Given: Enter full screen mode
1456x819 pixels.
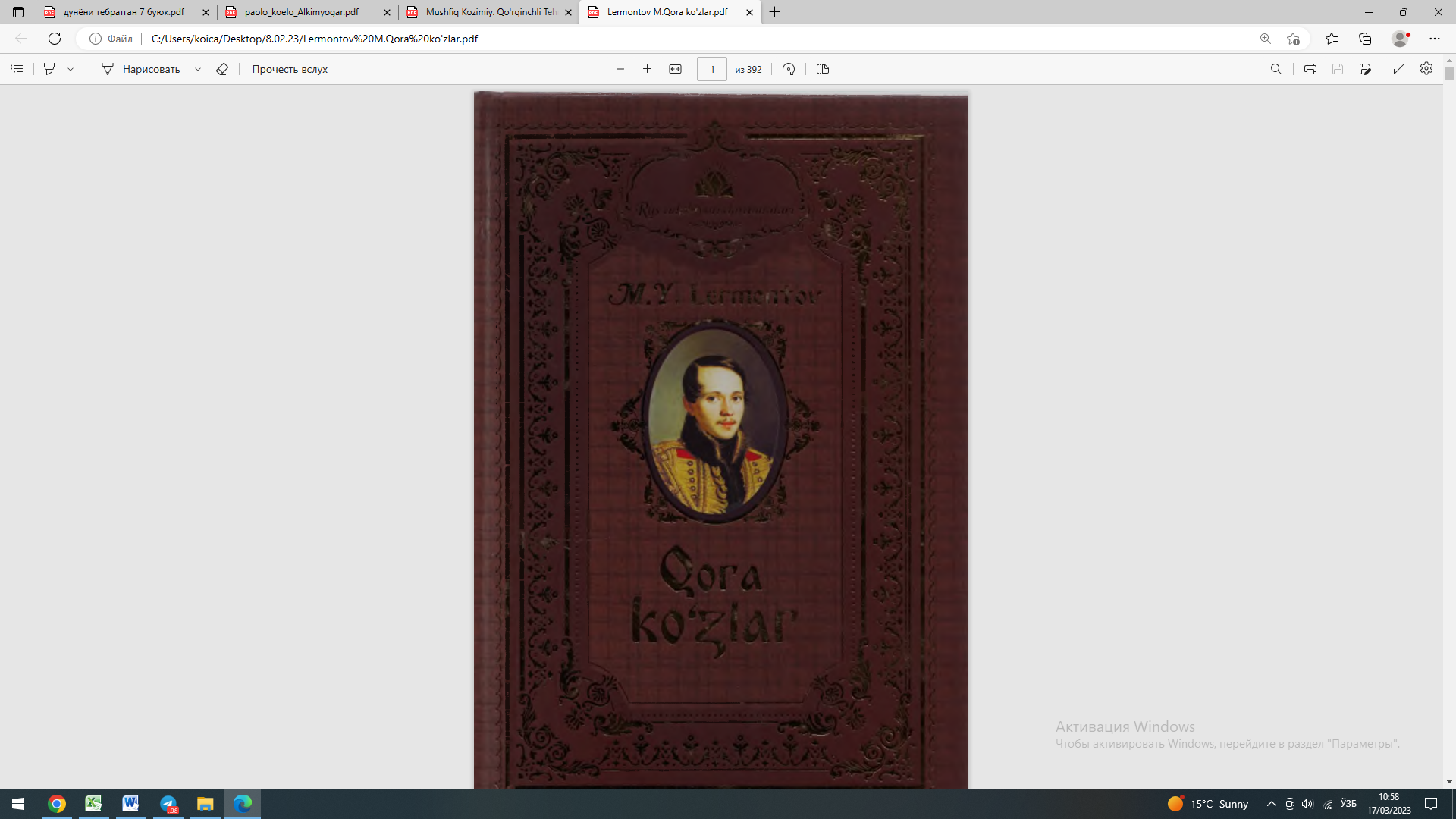Looking at the screenshot, I should [x=1399, y=69].
